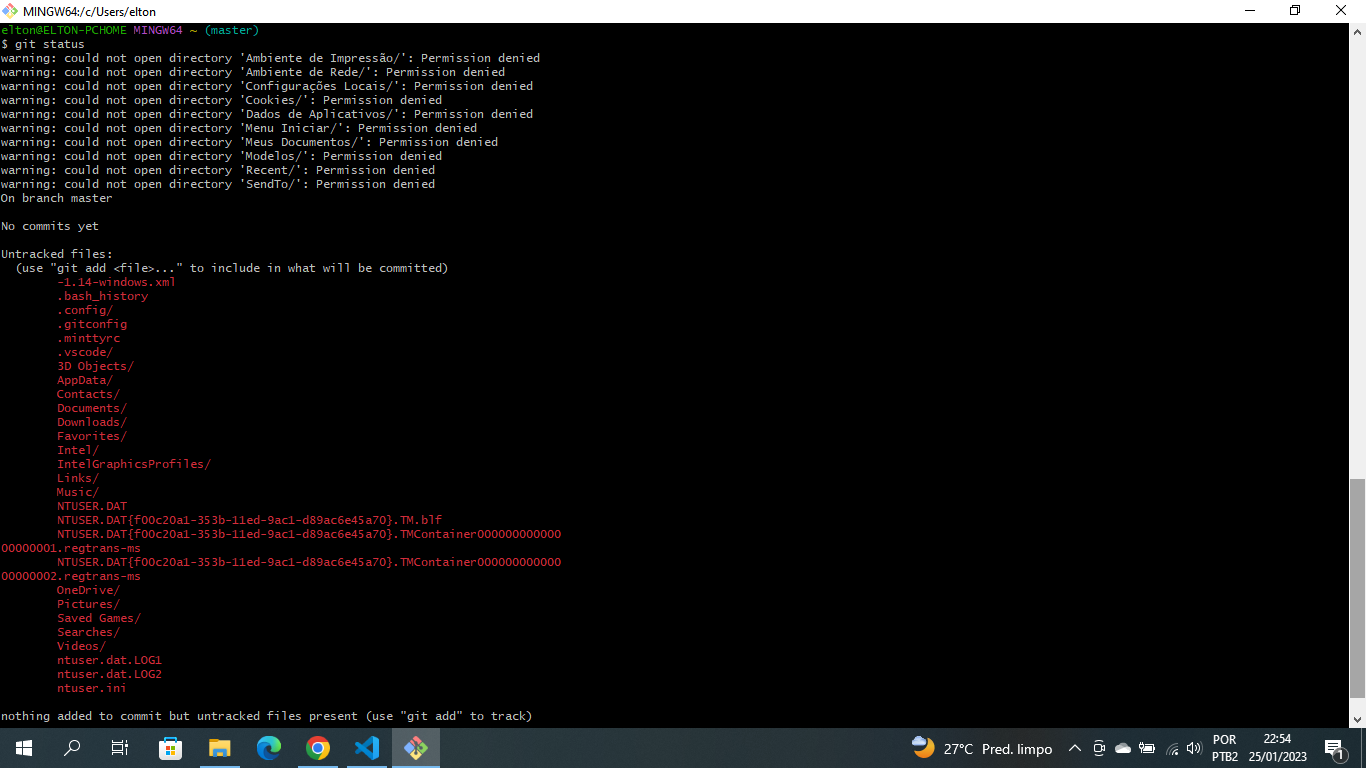Switch input language POR PTB2
Image resolution: width=1366 pixels, height=768 pixels.
(x=1225, y=748)
